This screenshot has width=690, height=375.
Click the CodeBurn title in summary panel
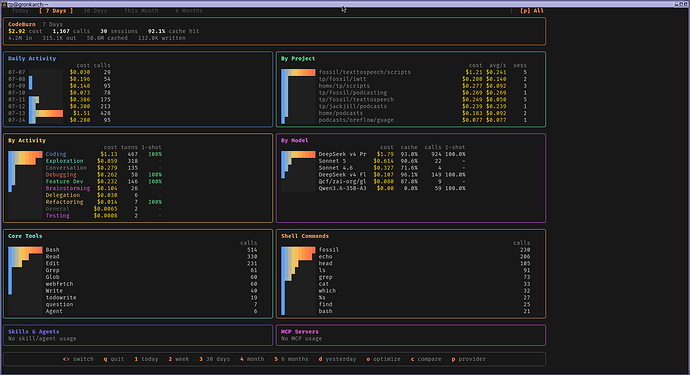pos(22,24)
